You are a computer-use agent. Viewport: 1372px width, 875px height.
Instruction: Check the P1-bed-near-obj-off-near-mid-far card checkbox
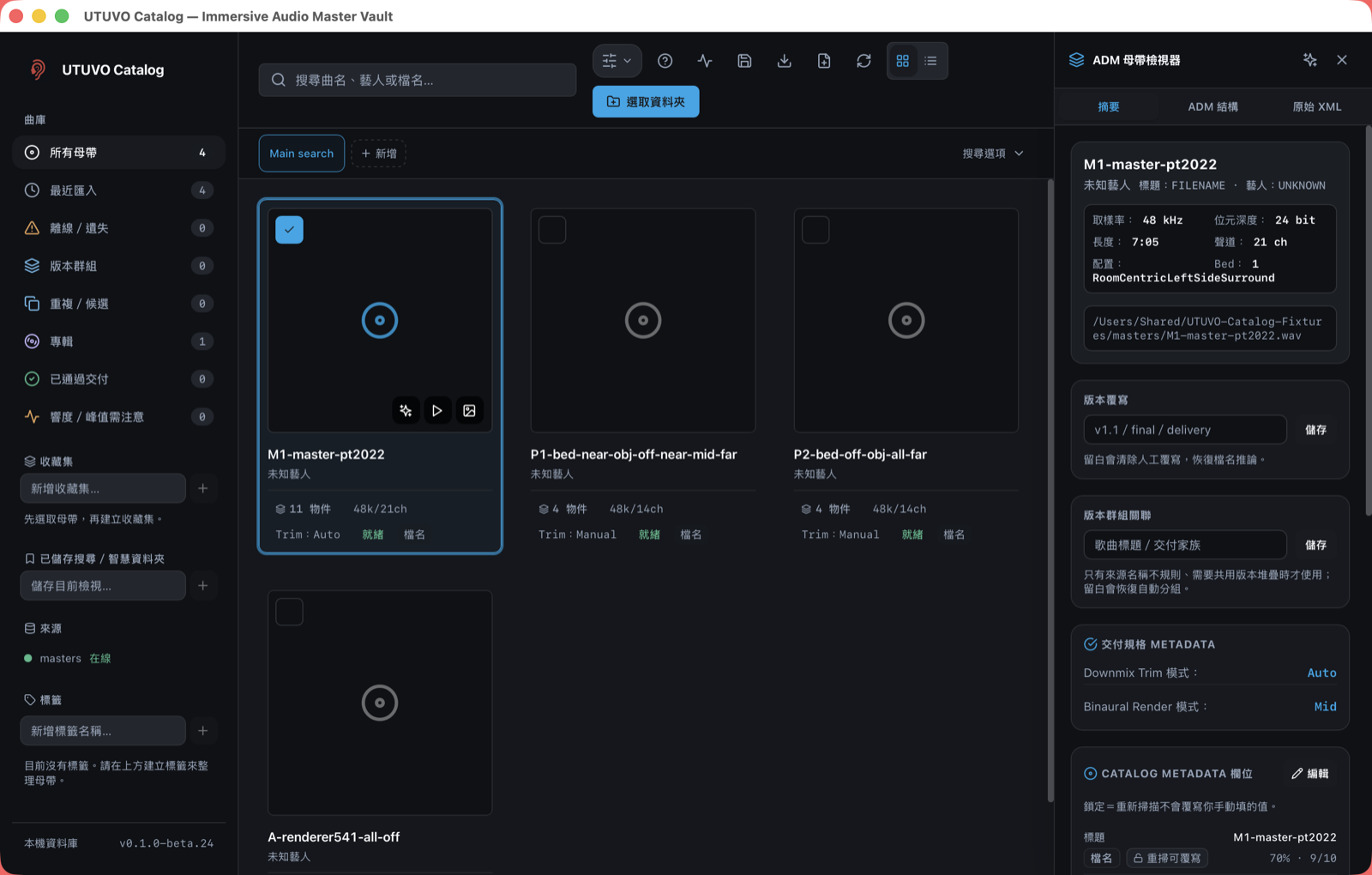[552, 230]
